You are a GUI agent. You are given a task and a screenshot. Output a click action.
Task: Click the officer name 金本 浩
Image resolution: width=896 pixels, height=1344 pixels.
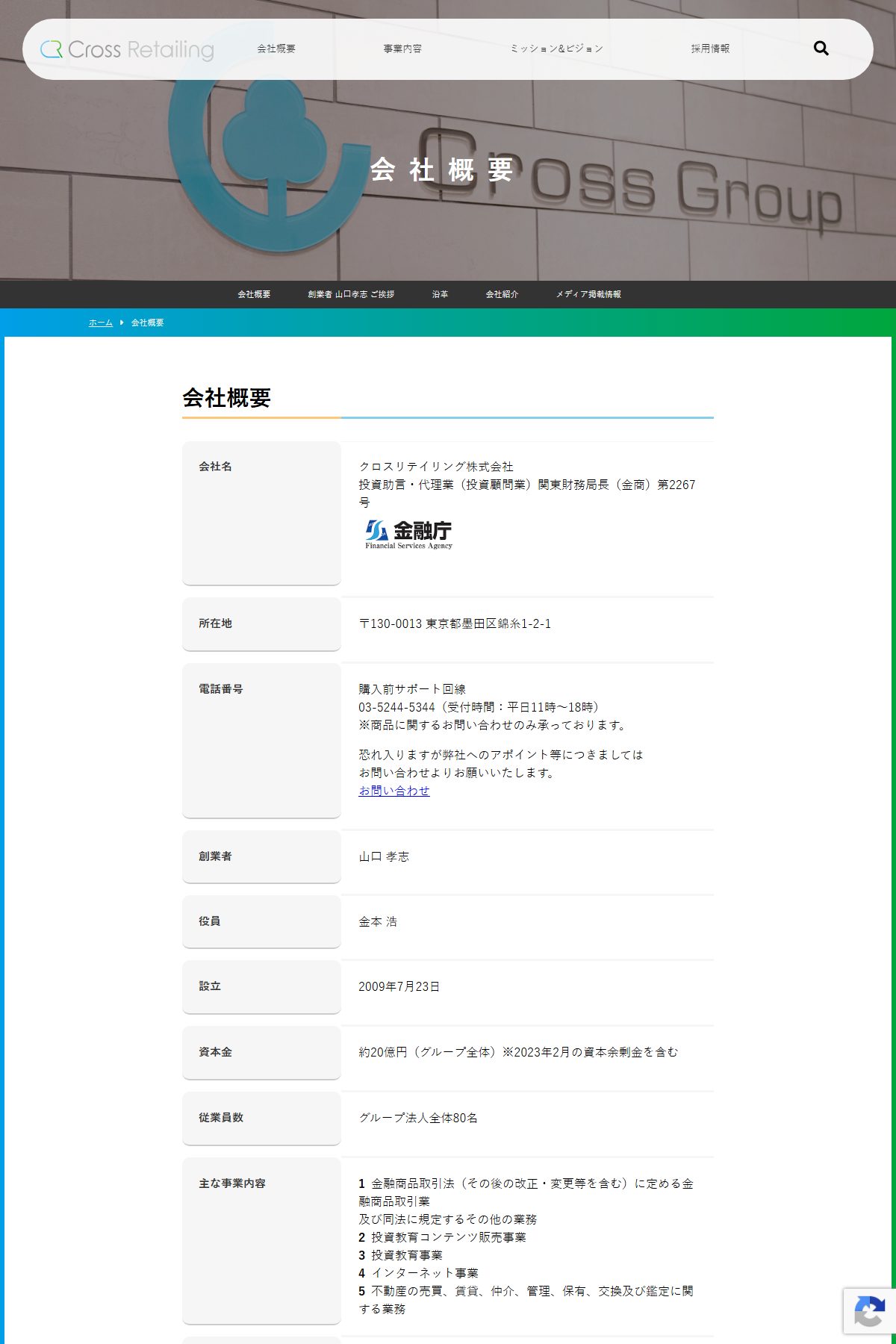[x=378, y=921]
